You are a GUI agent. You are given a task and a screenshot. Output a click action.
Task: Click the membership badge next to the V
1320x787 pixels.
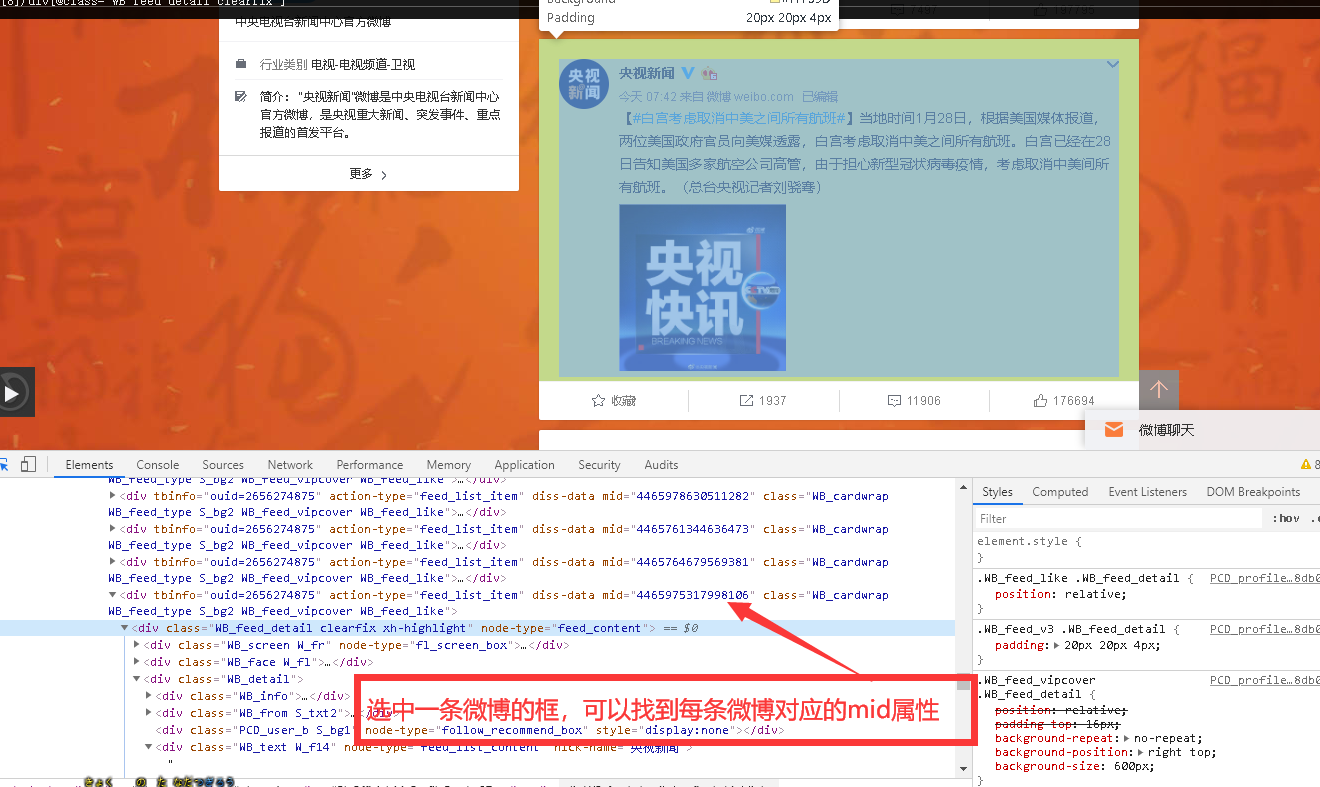[x=710, y=73]
